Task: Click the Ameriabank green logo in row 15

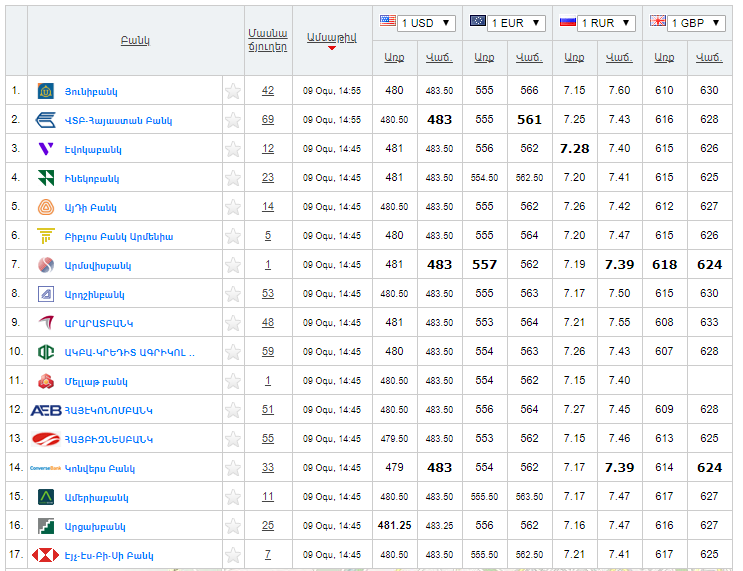Action: click(x=46, y=497)
